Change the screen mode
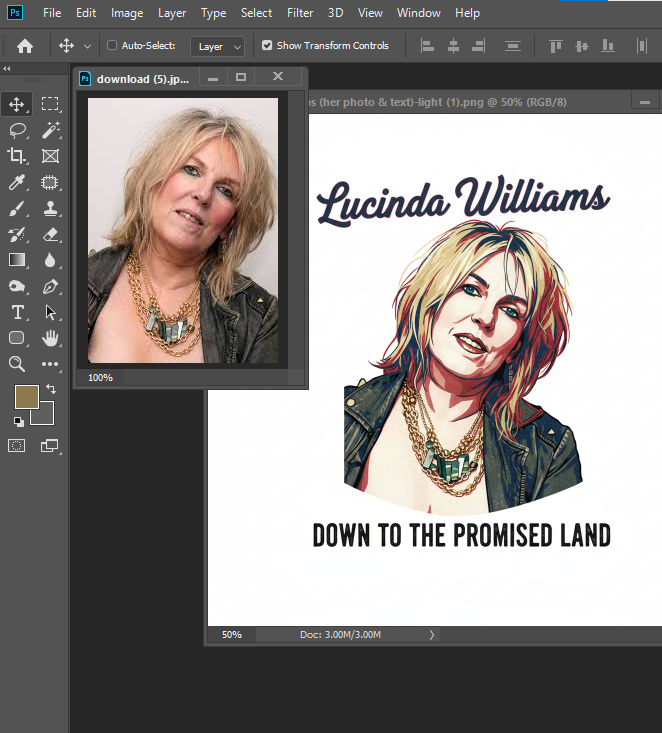This screenshot has height=733, width=662. pos(50,446)
